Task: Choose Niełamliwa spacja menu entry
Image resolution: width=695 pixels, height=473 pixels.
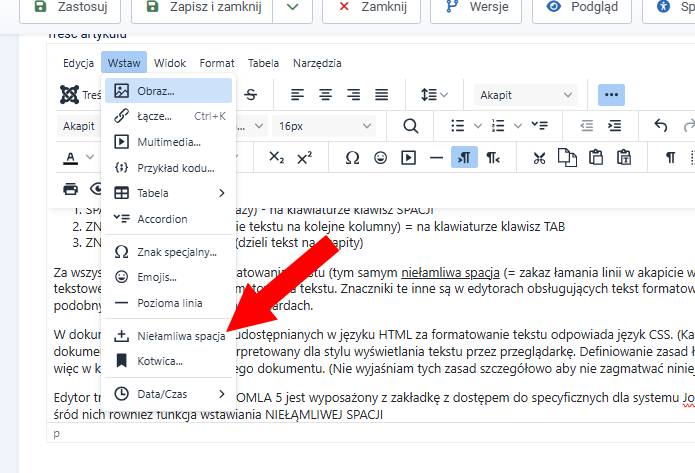Action: point(168,336)
